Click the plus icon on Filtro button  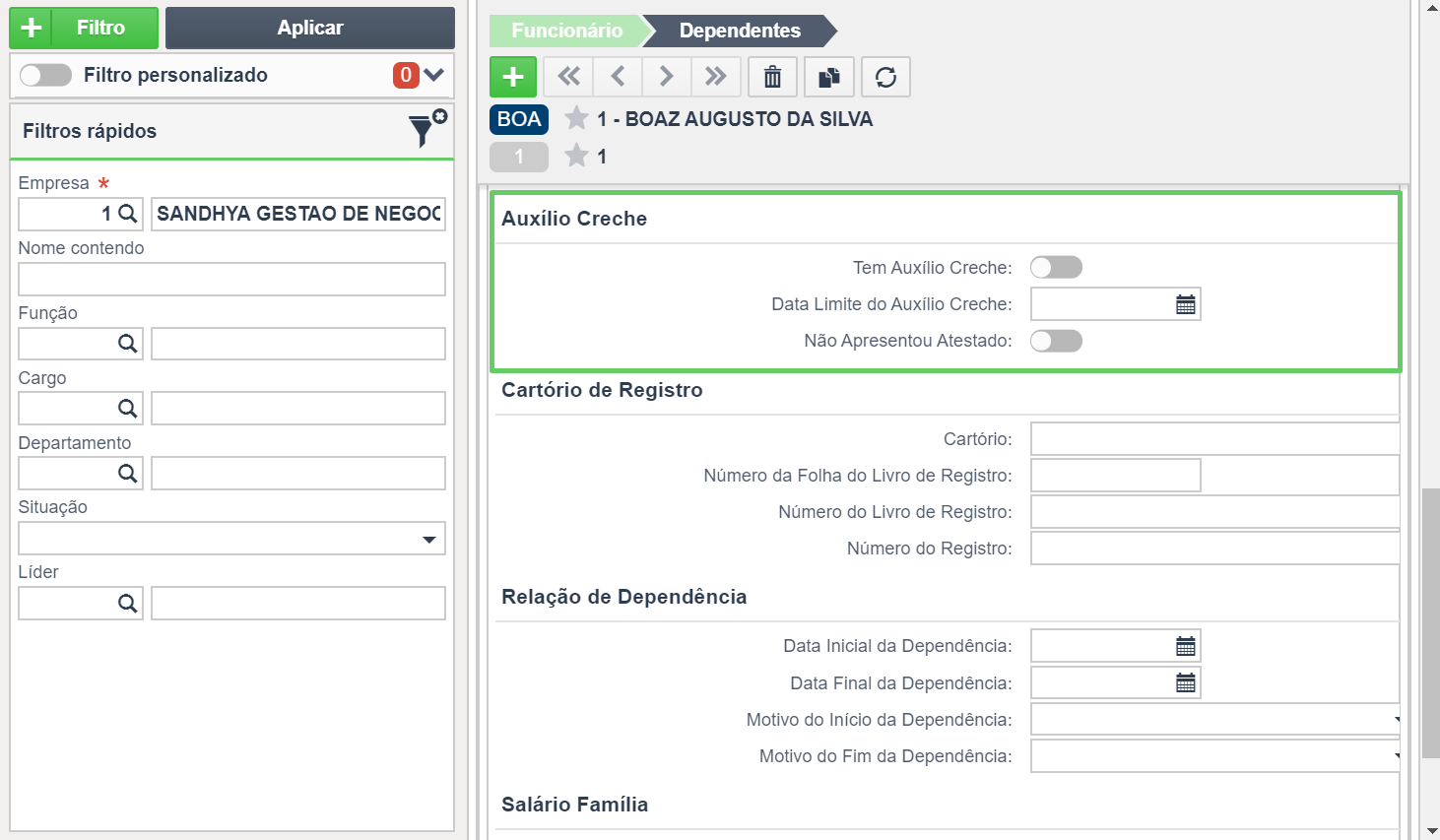(31, 28)
